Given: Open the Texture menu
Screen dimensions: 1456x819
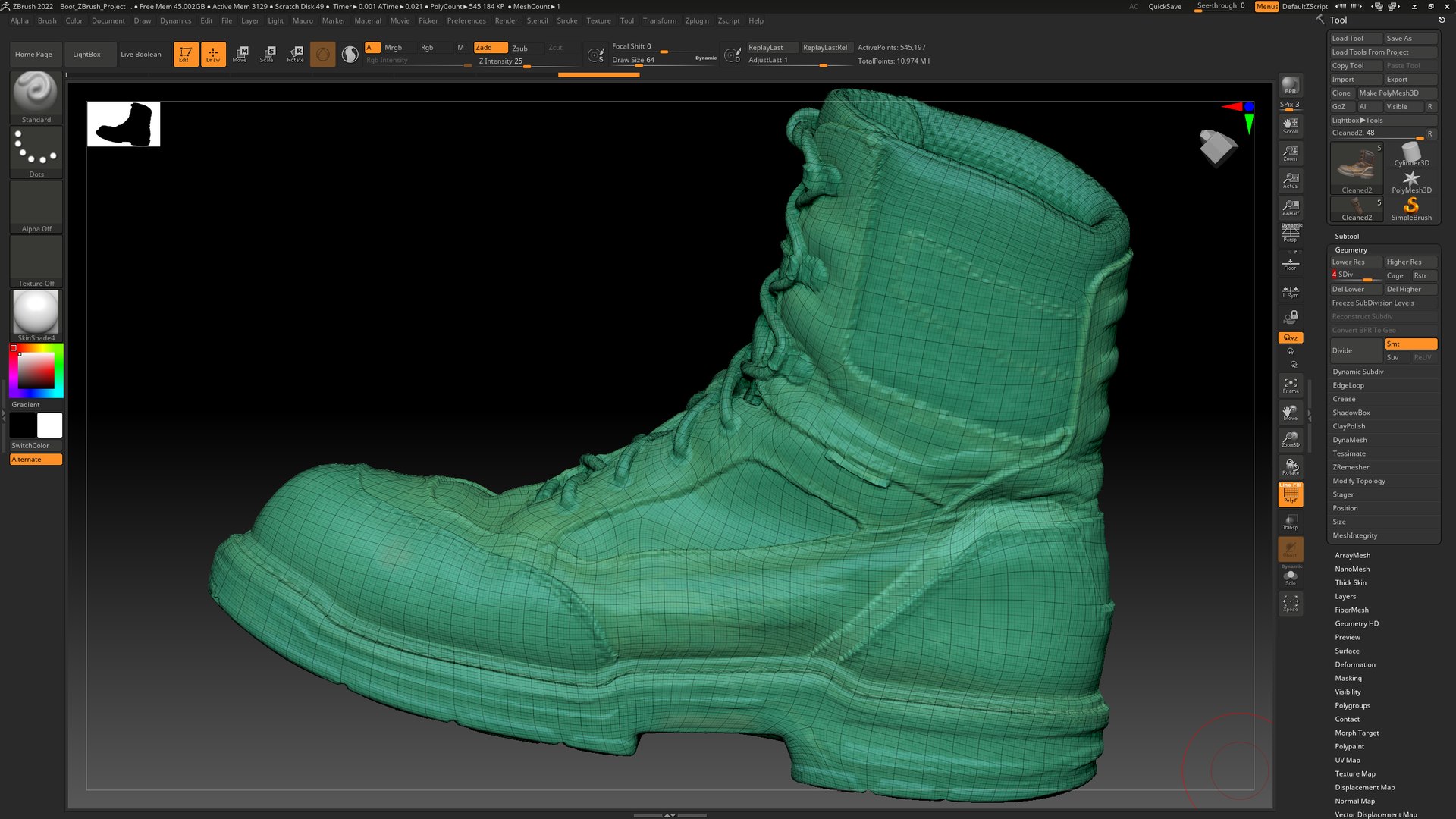Looking at the screenshot, I should click(598, 20).
